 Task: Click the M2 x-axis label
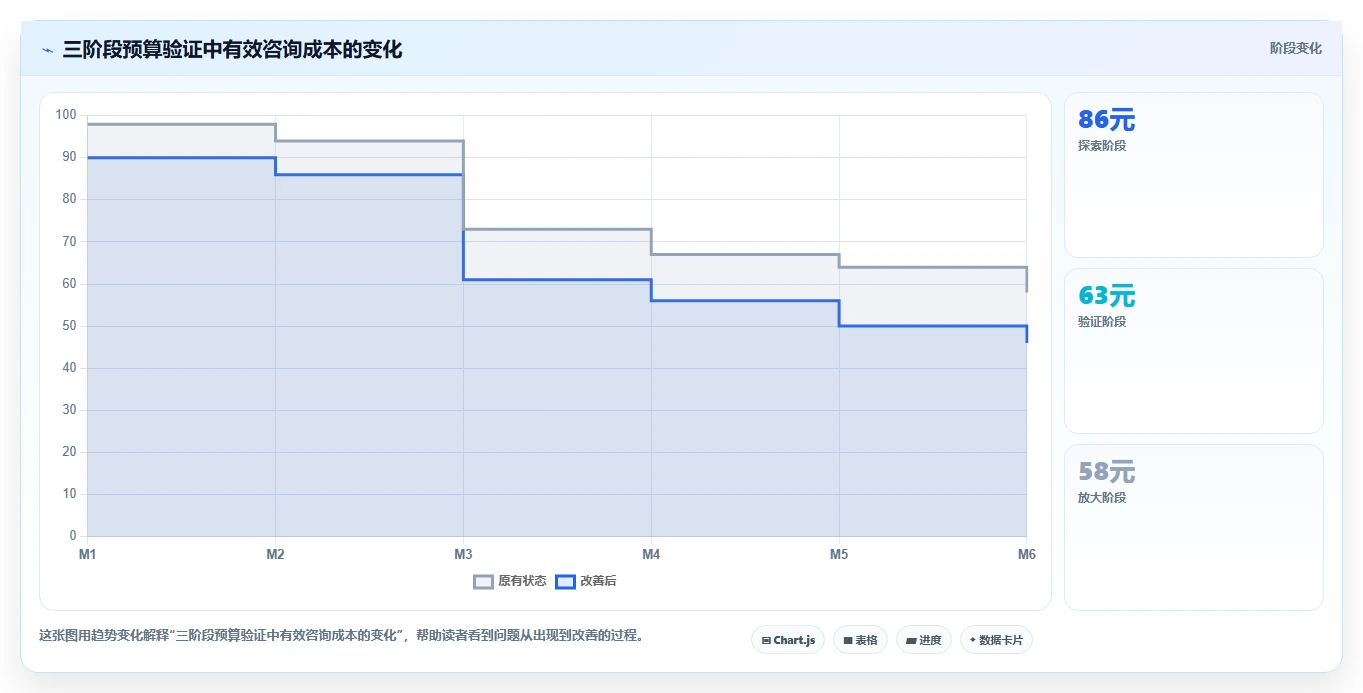point(275,554)
